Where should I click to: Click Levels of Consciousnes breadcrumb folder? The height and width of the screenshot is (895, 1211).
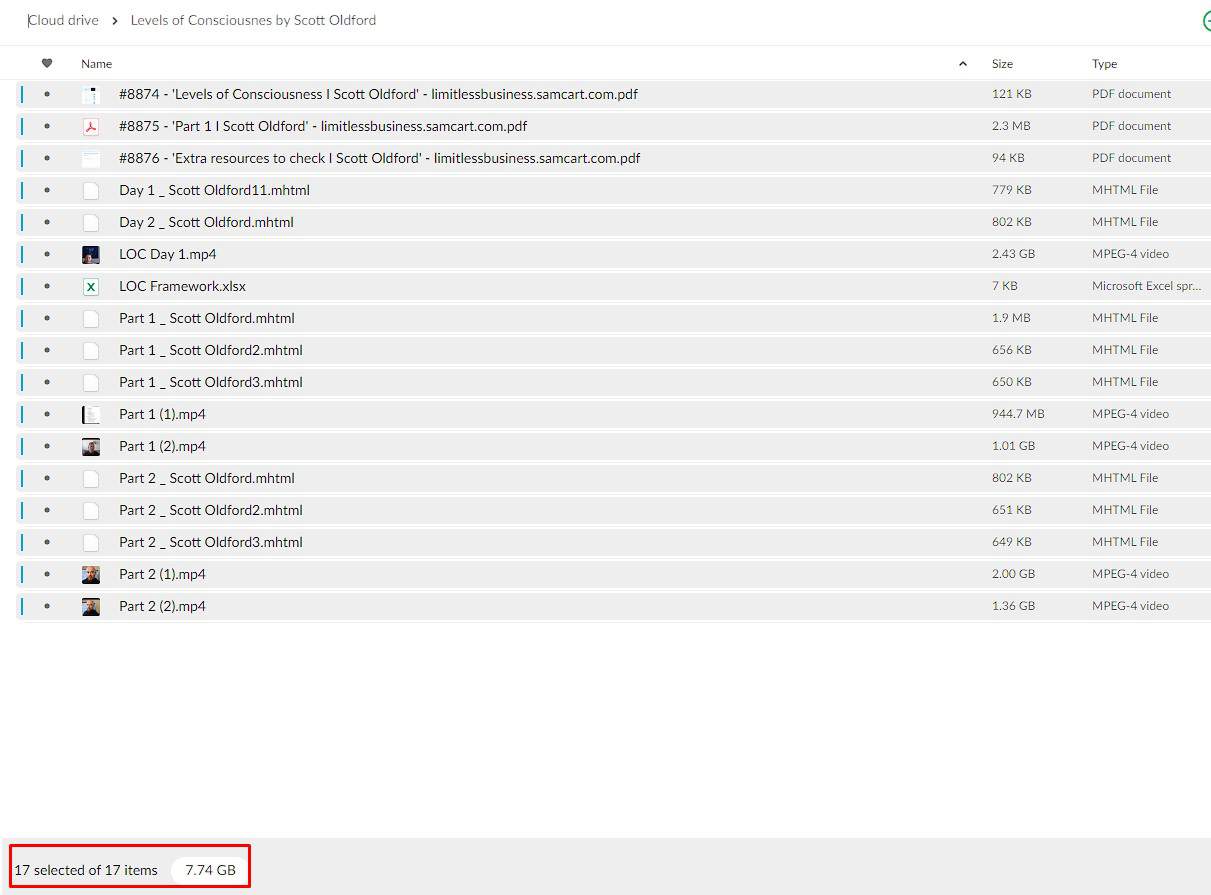pyautogui.click(x=253, y=20)
